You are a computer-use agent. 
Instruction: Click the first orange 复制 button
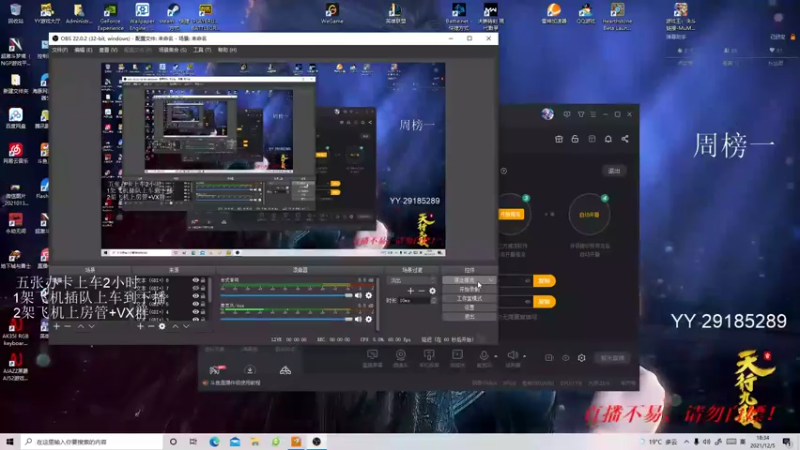point(544,281)
